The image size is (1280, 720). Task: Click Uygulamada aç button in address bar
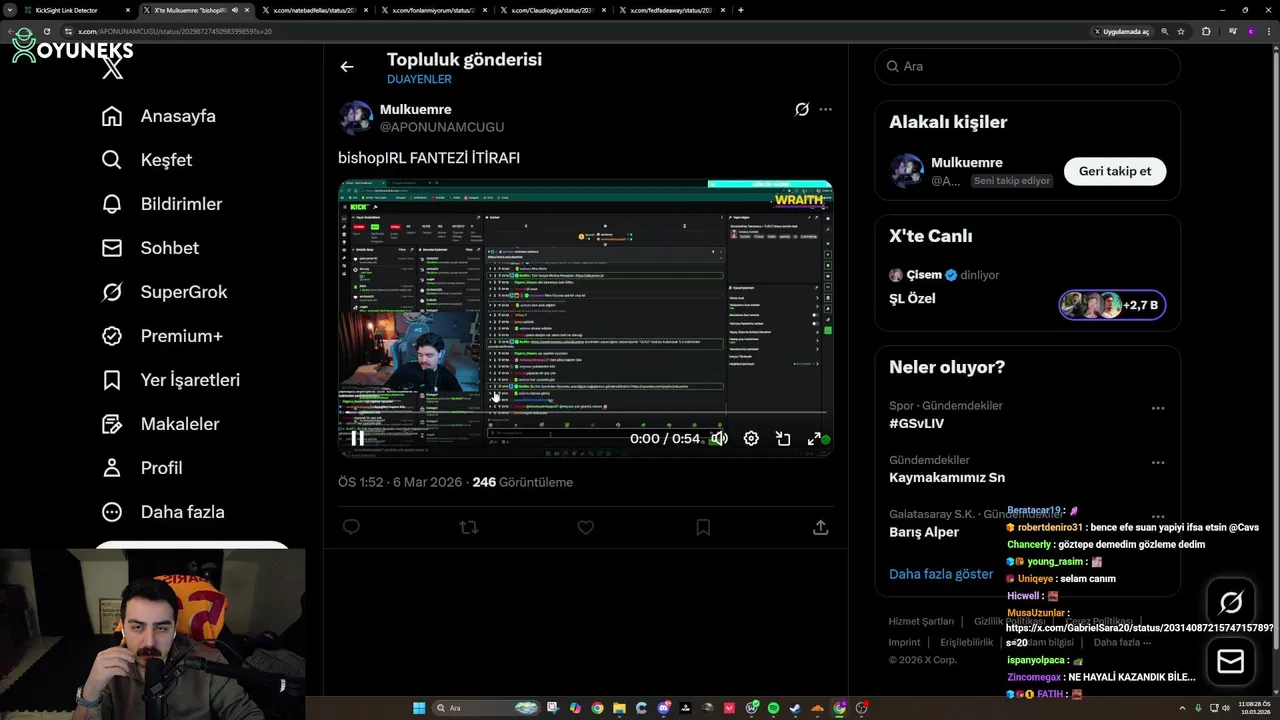tap(1121, 31)
